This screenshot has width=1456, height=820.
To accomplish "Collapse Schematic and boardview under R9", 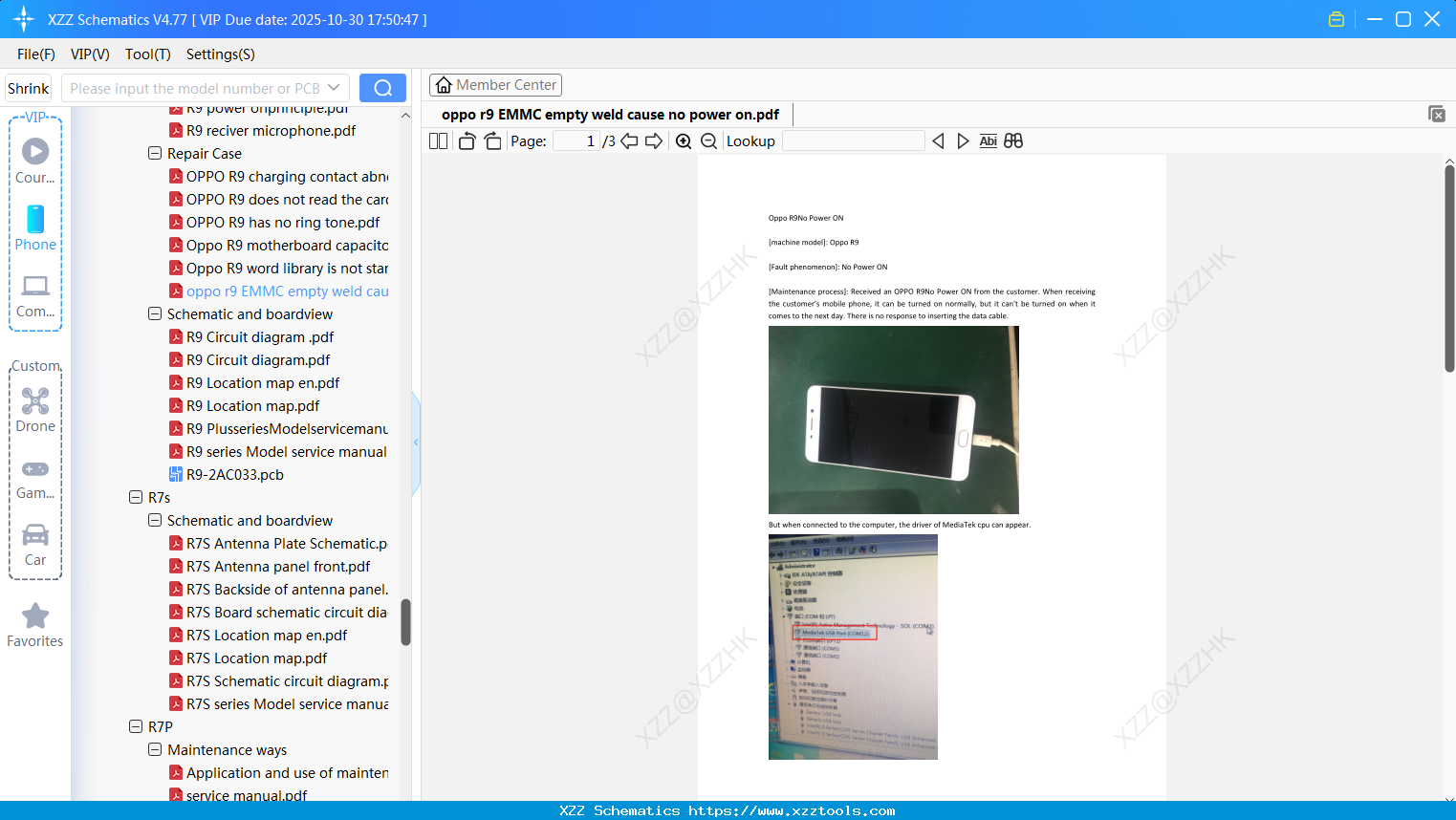I will (155, 313).
